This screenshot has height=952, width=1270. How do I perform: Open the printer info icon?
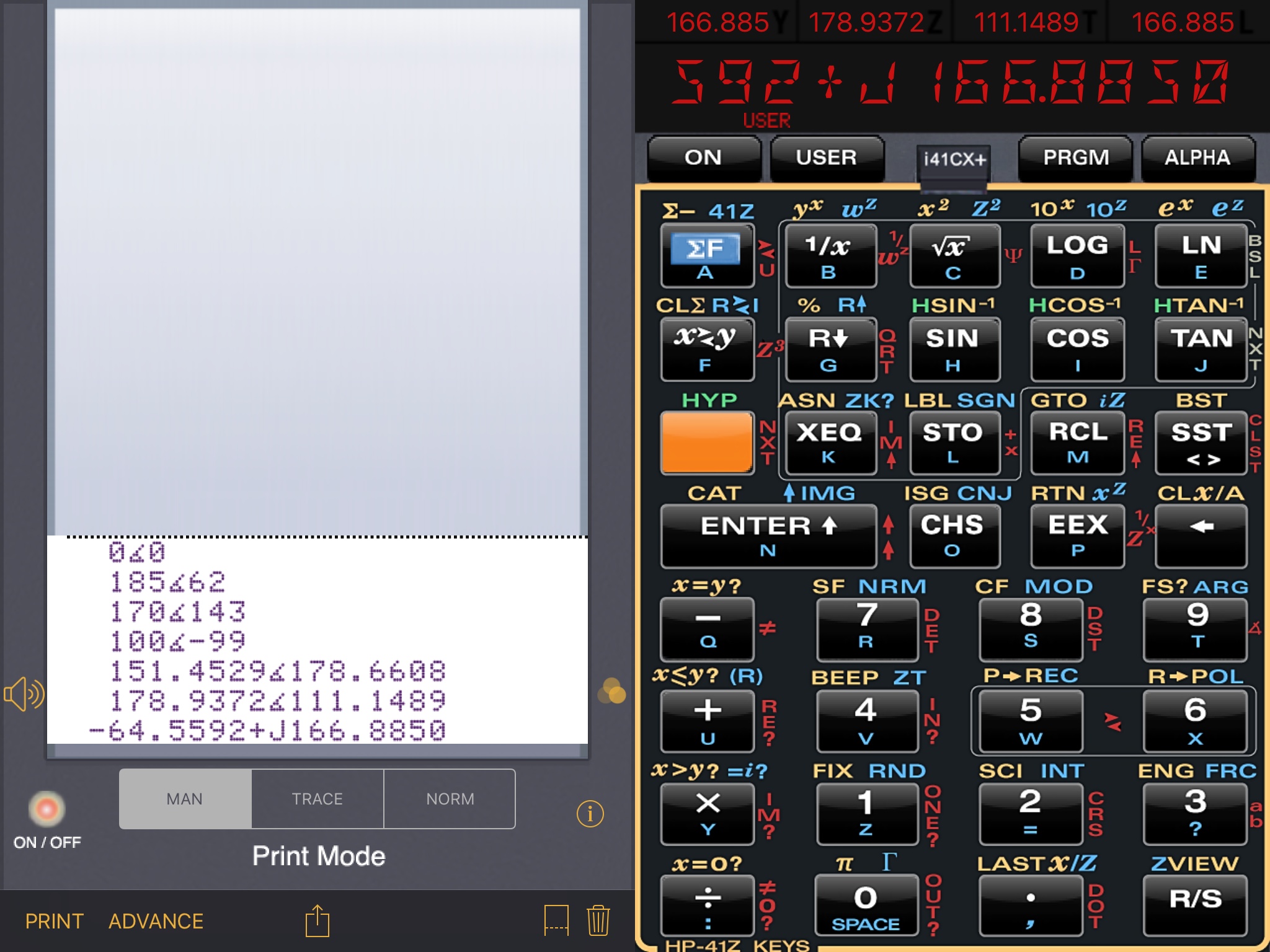[590, 813]
